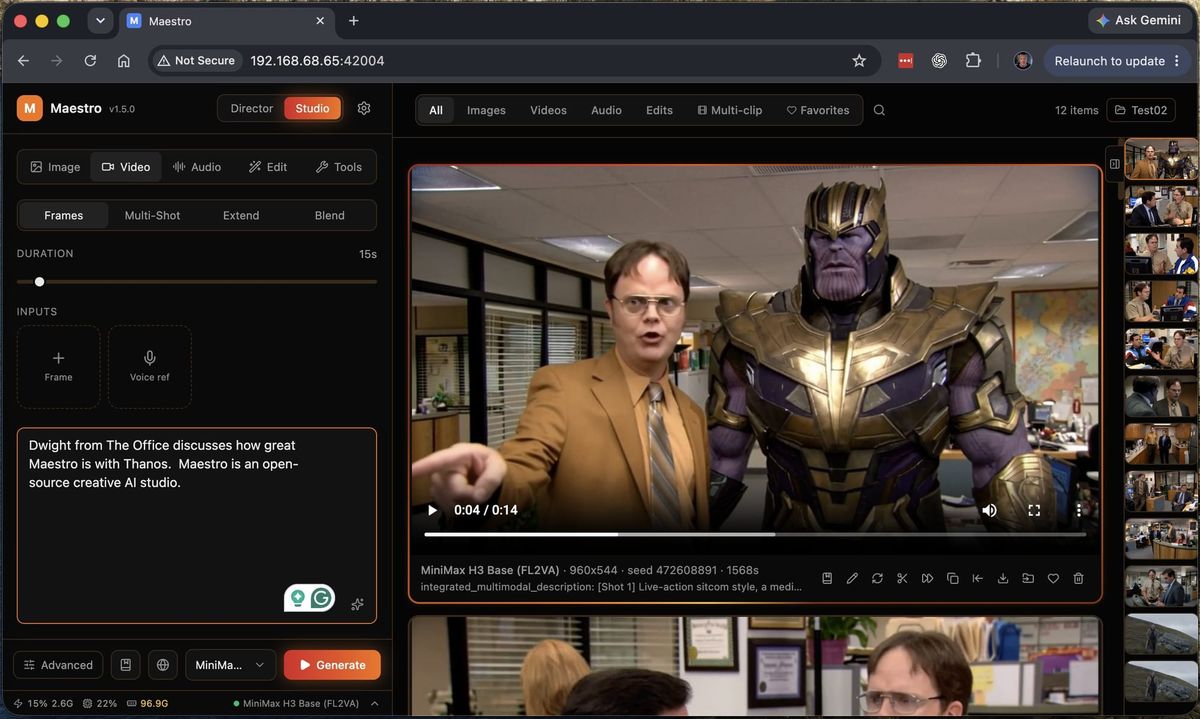The height and width of the screenshot is (719, 1200).
Task: Click the Generate button
Action: [x=332, y=665]
